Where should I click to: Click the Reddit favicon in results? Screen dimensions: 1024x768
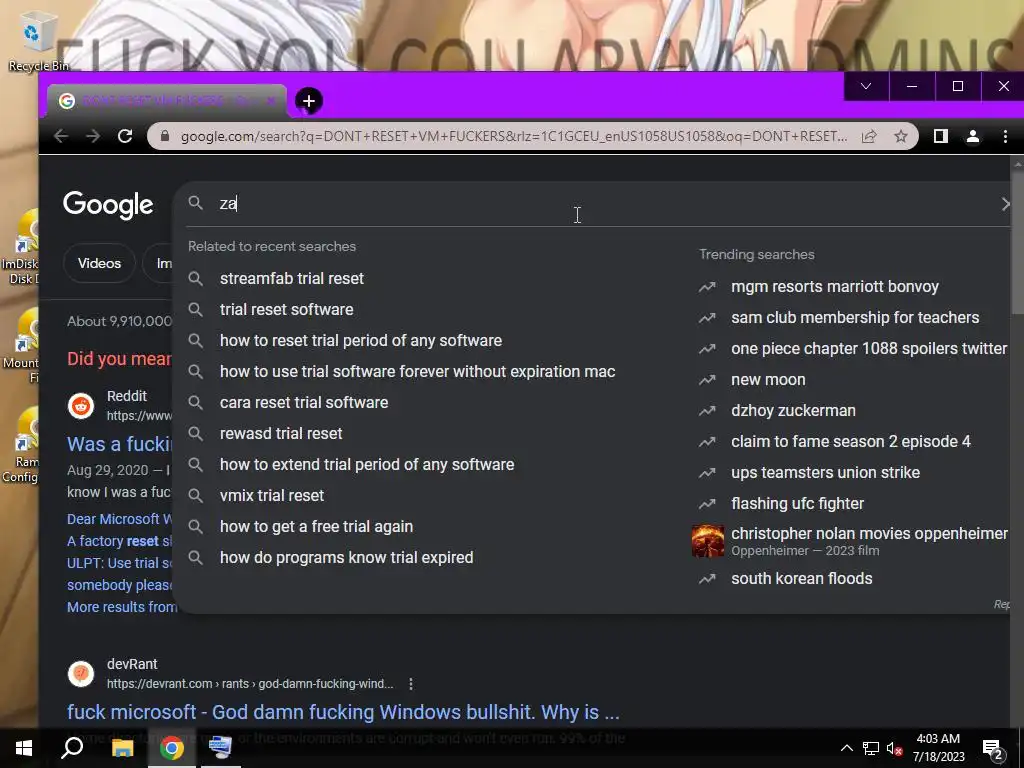coord(81,406)
